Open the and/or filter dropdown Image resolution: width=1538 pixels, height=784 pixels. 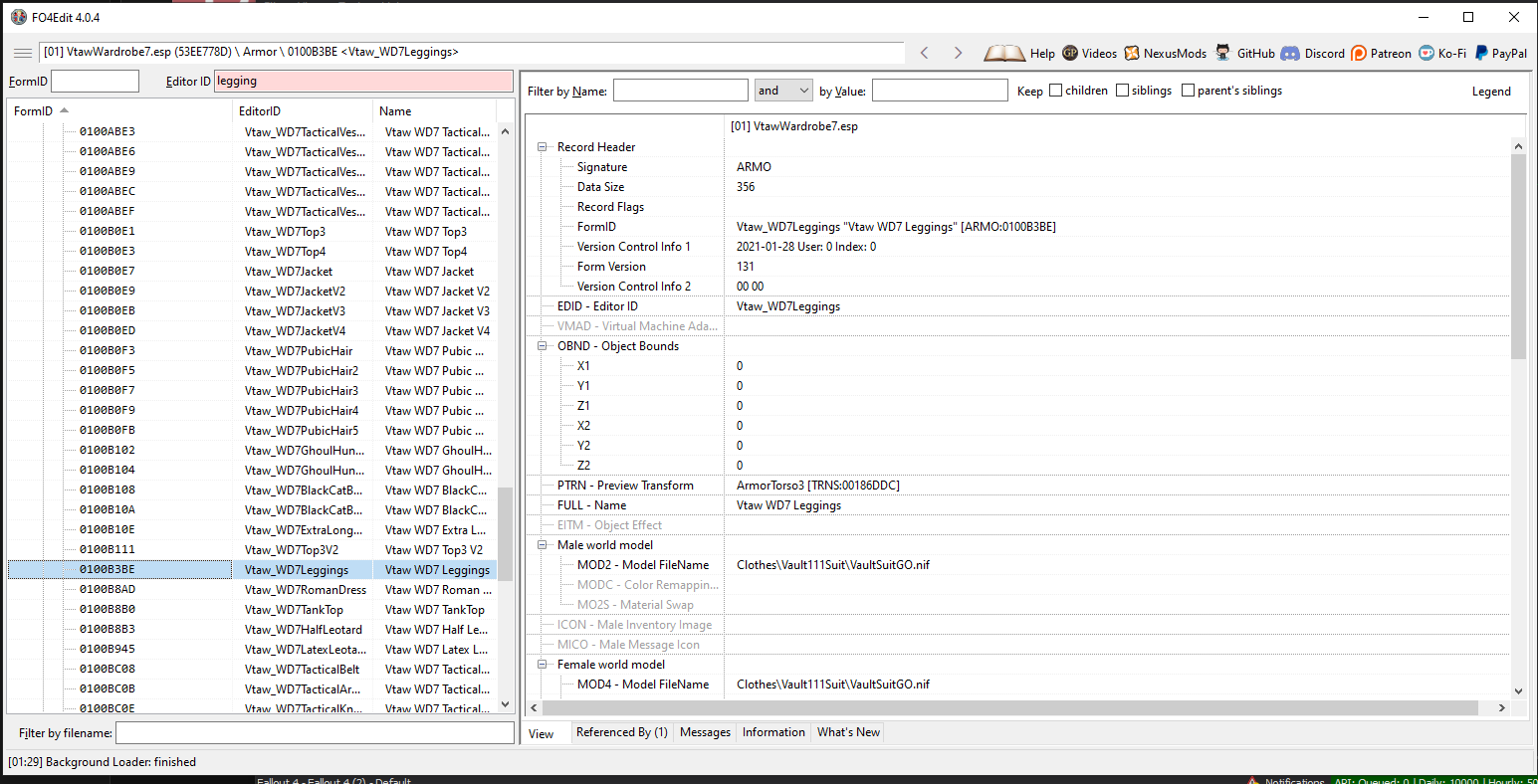tap(783, 91)
